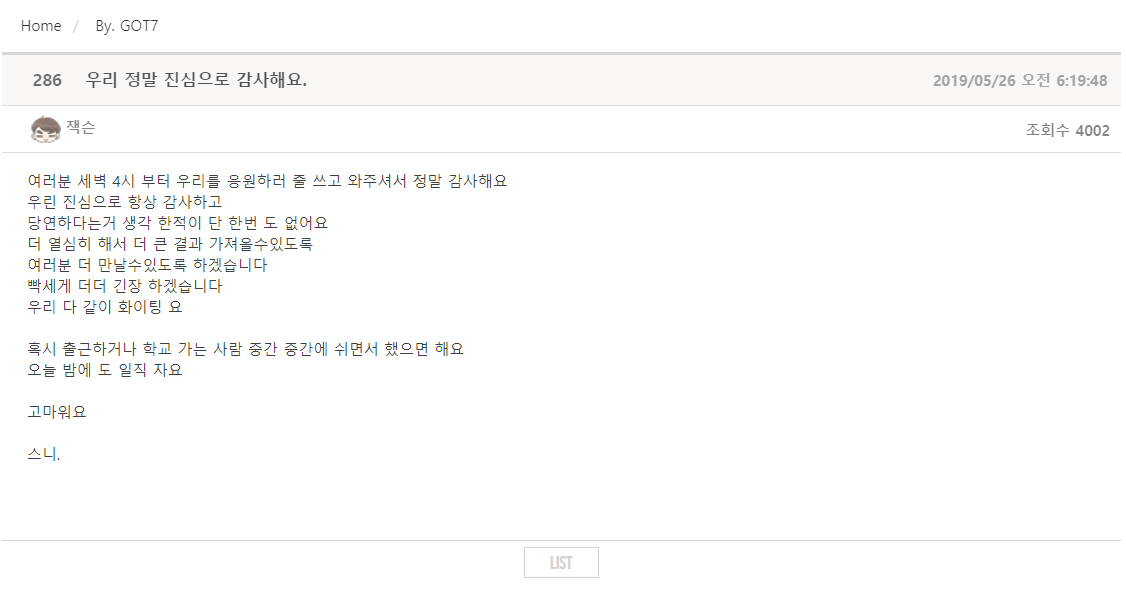The height and width of the screenshot is (591, 1126).
Task: Click the 조회수 4002 view count
Action: tap(1067, 130)
